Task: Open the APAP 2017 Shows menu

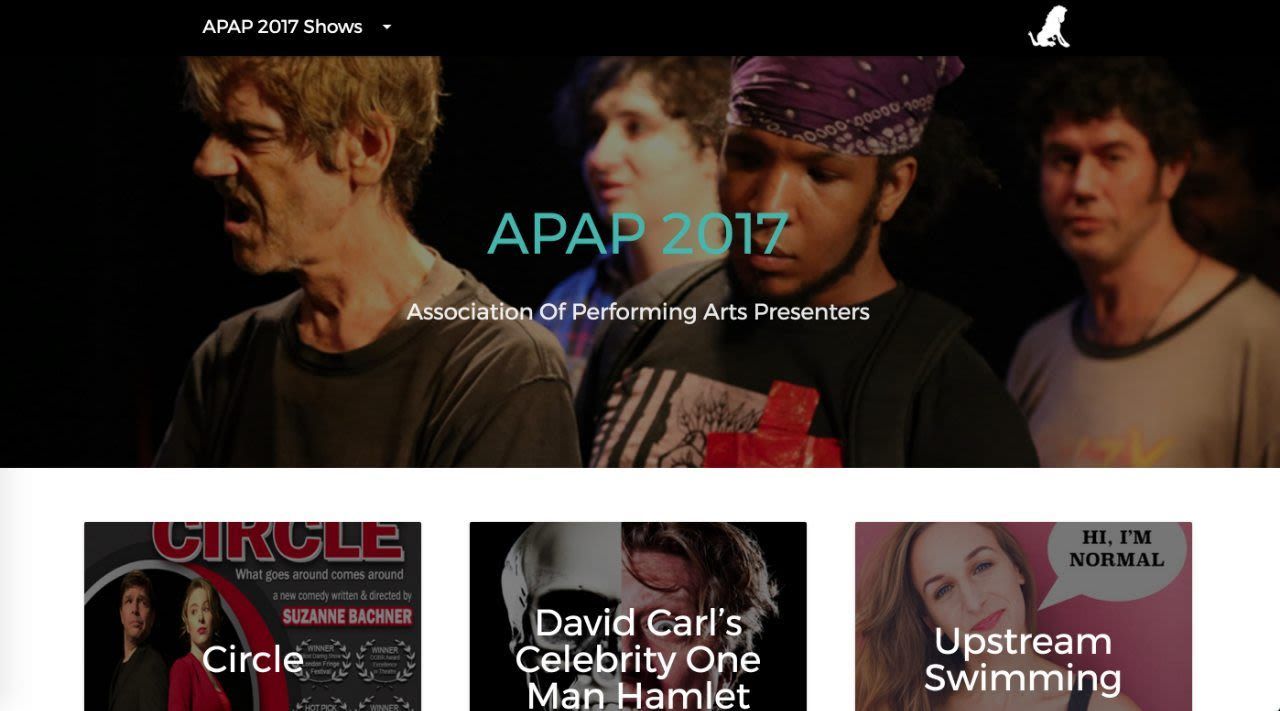Action: click(x=282, y=27)
